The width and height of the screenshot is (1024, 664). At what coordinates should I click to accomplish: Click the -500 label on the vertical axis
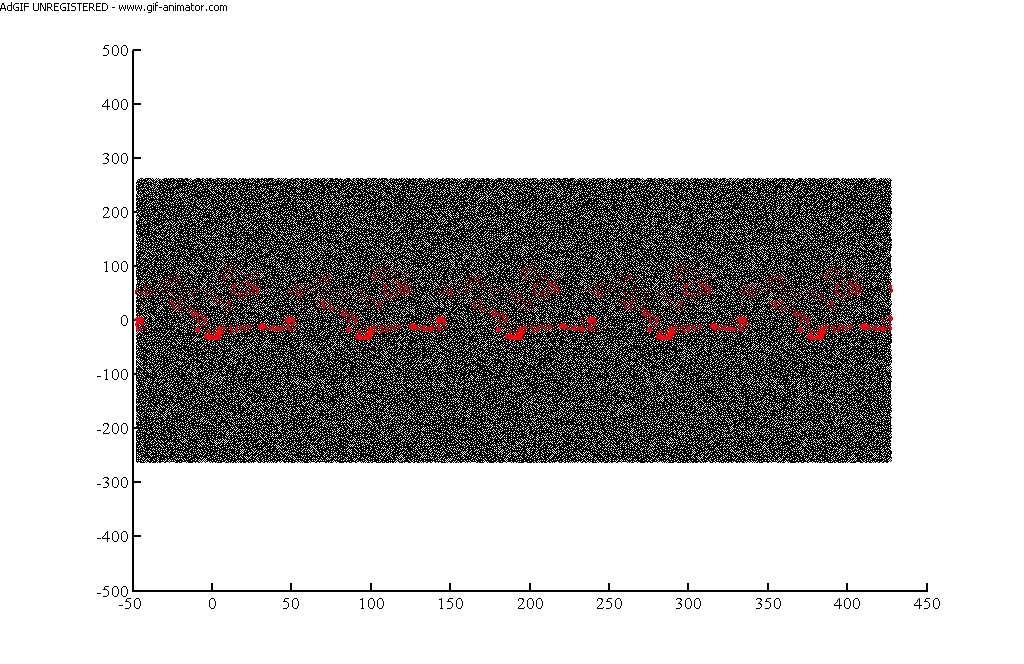click(111, 590)
